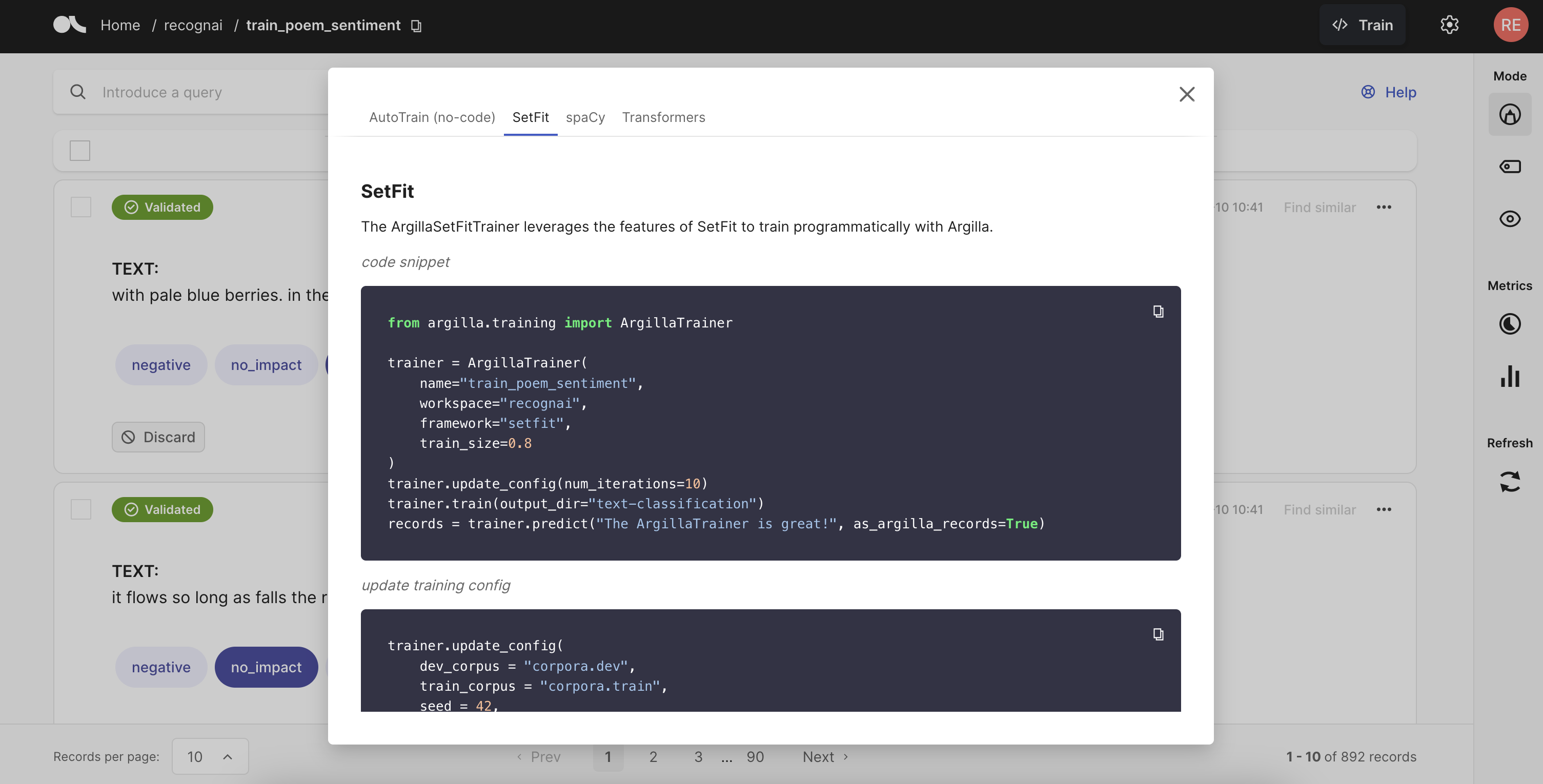1543x784 pixels.
Task: Switch to the spaCy tab
Action: tap(585, 117)
